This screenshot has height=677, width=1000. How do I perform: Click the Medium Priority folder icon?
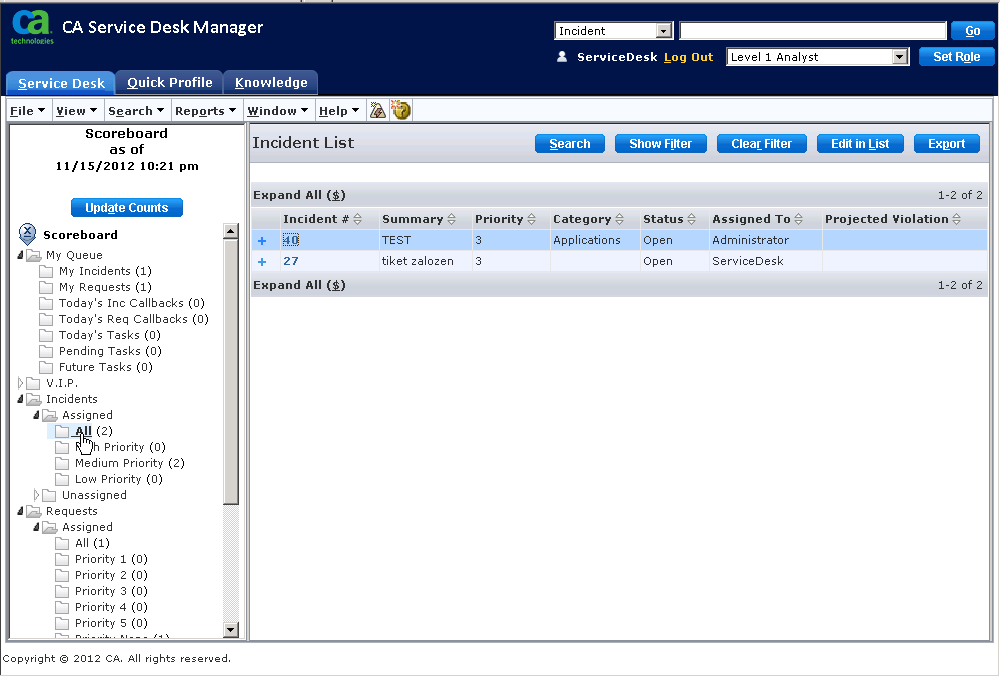(62, 463)
